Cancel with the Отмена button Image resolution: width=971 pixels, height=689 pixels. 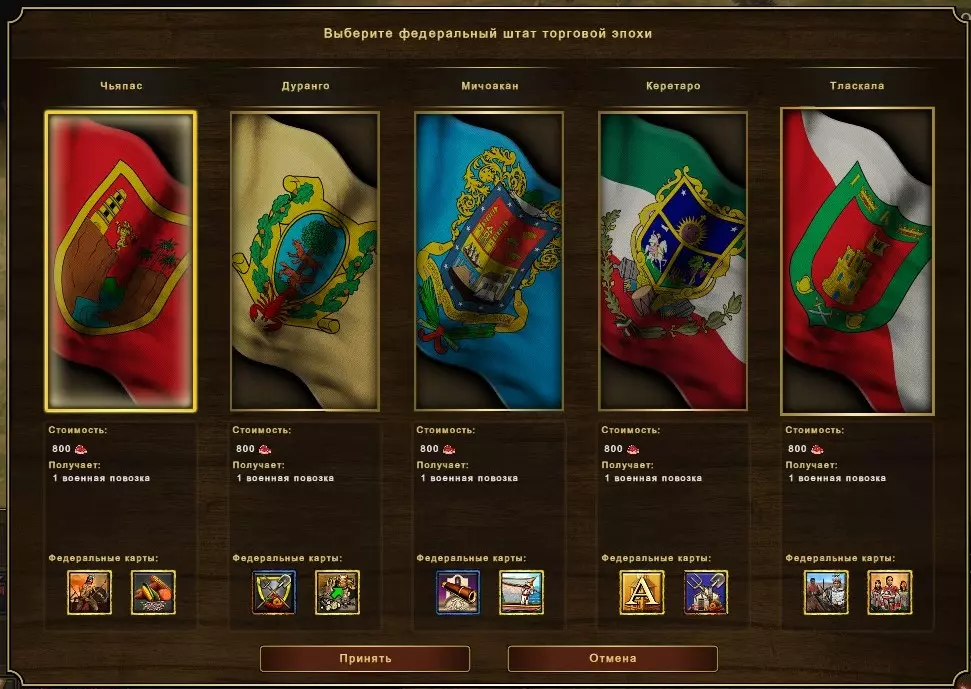[612, 659]
